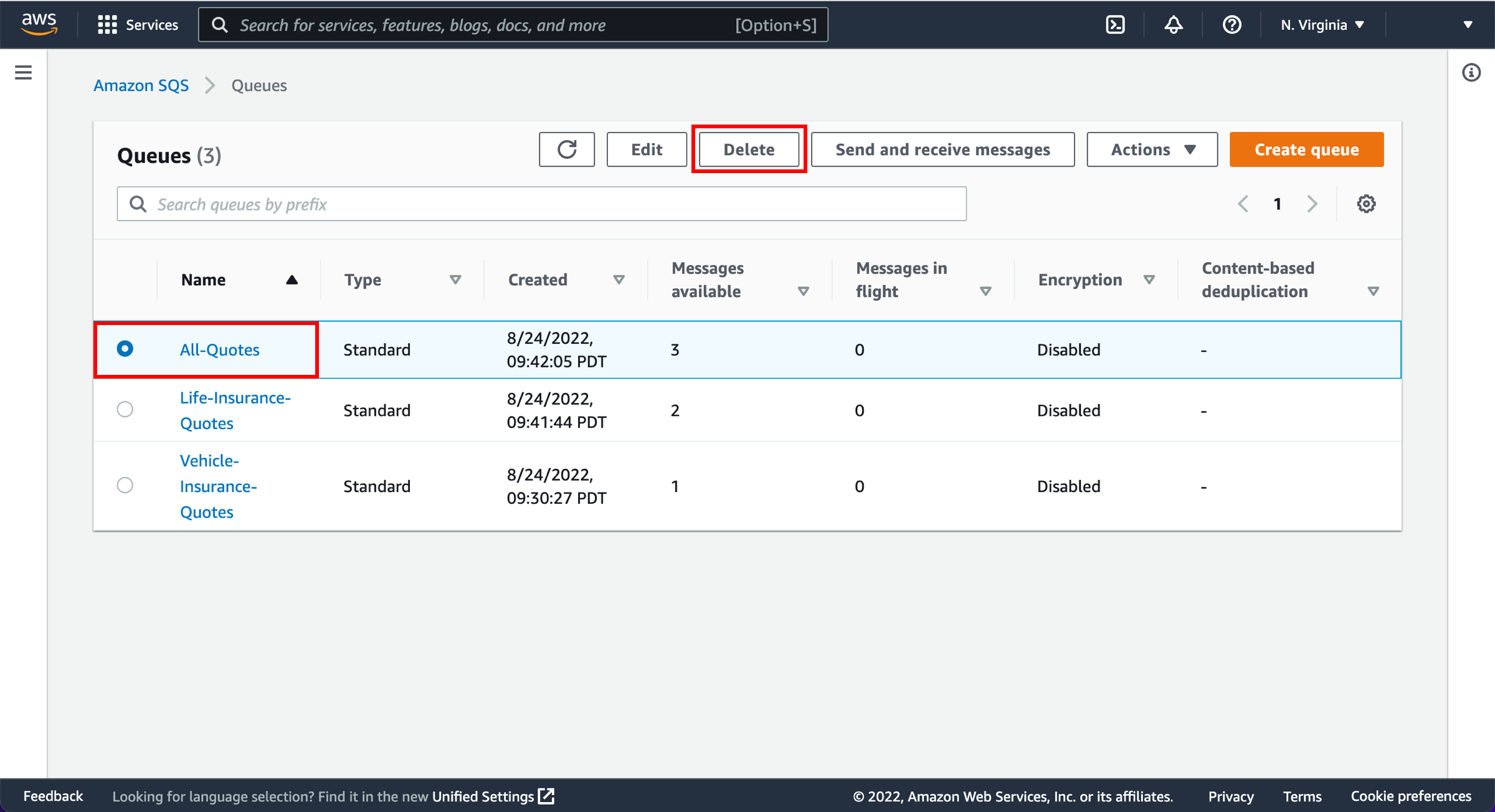This screenshot has width=1495, height=812.
Task: Click the search magnifier icon in queue search
Action: tap(139, 204)
